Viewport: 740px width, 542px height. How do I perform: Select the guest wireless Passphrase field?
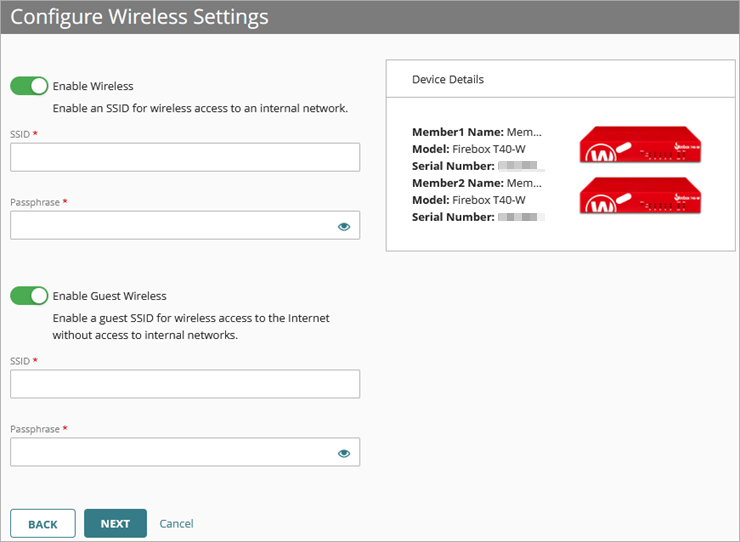pyautogui.click(x=170, y=453)
